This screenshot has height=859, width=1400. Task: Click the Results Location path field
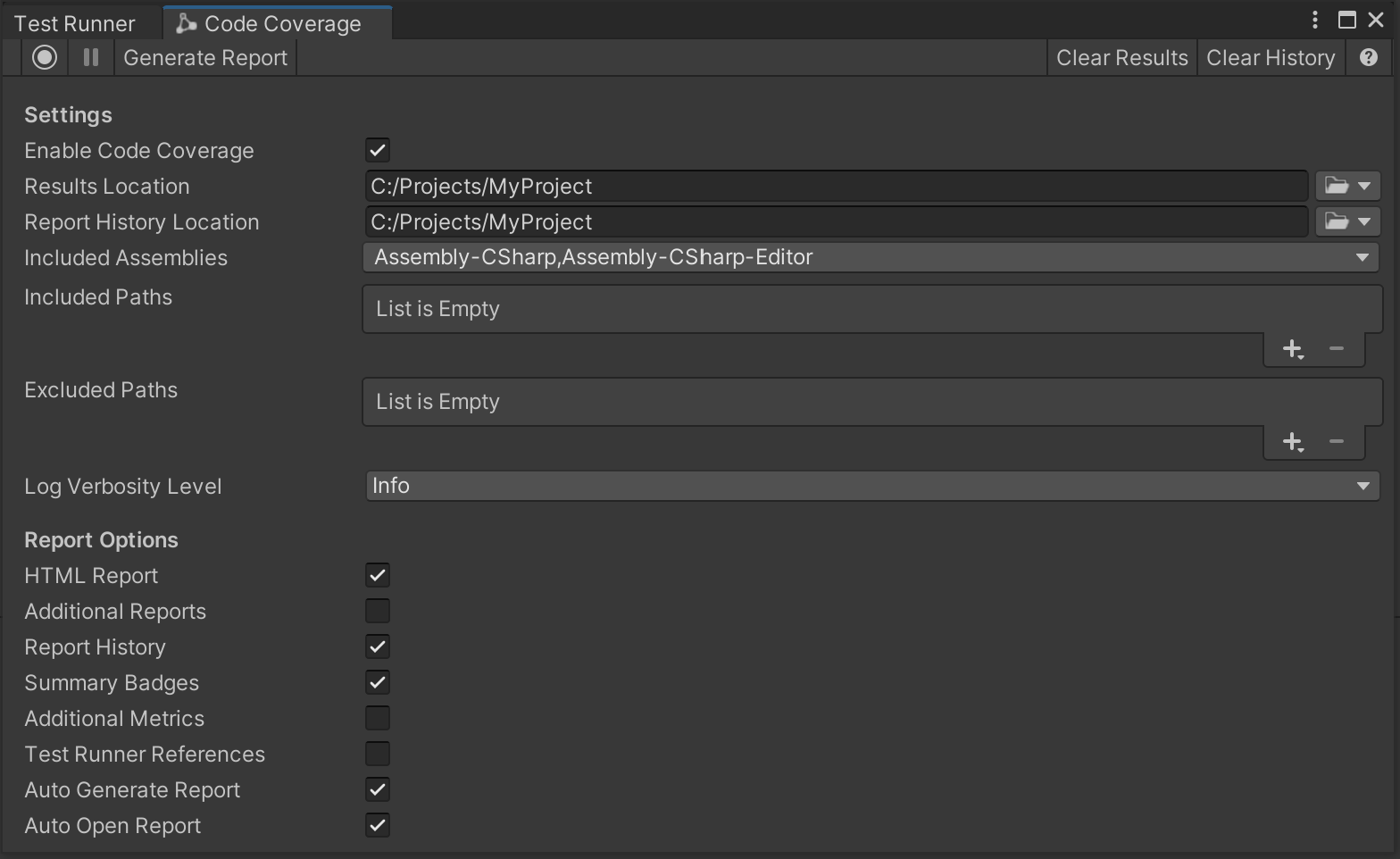(836, 186)
